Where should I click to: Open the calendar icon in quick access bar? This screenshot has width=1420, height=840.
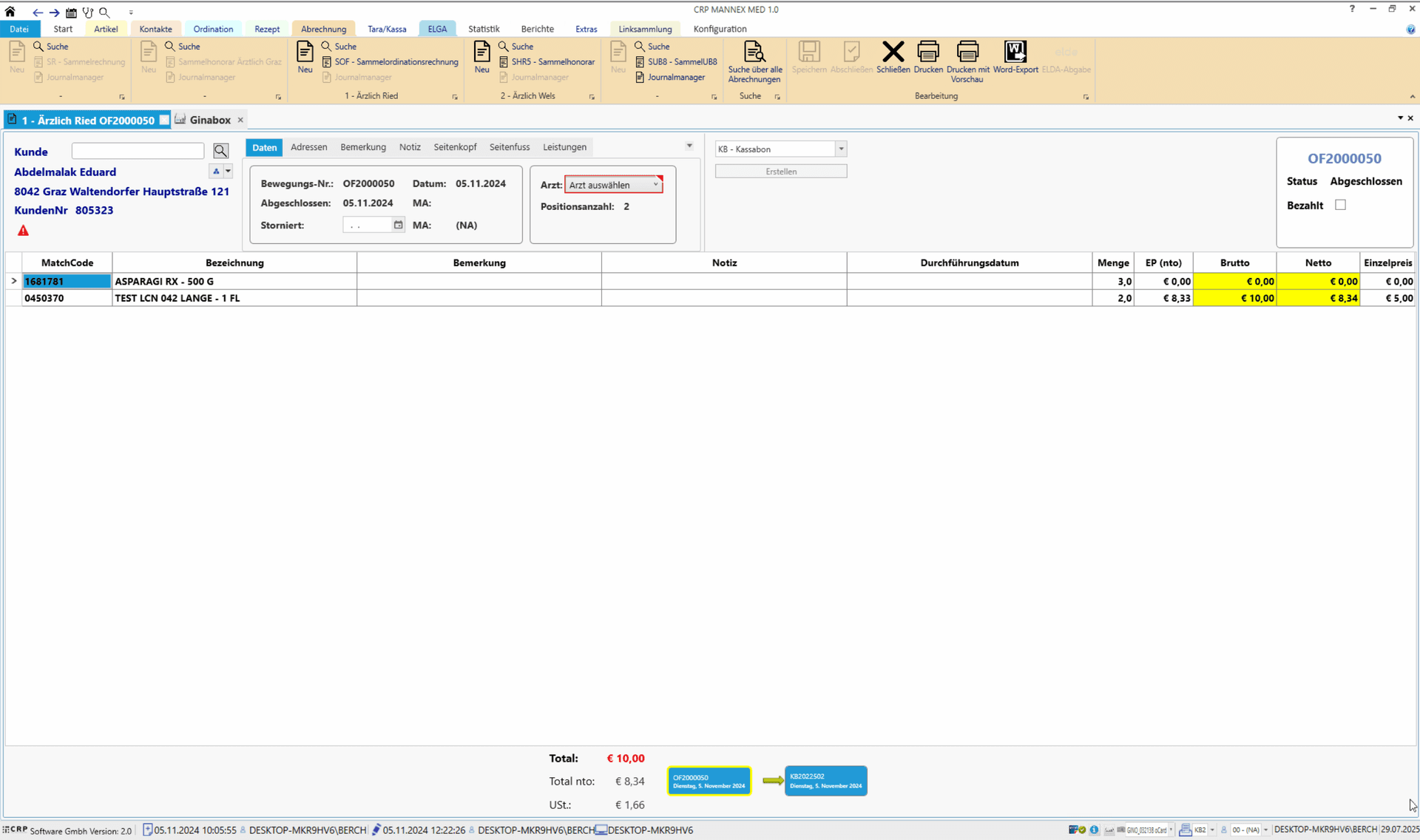click(71, 13)
